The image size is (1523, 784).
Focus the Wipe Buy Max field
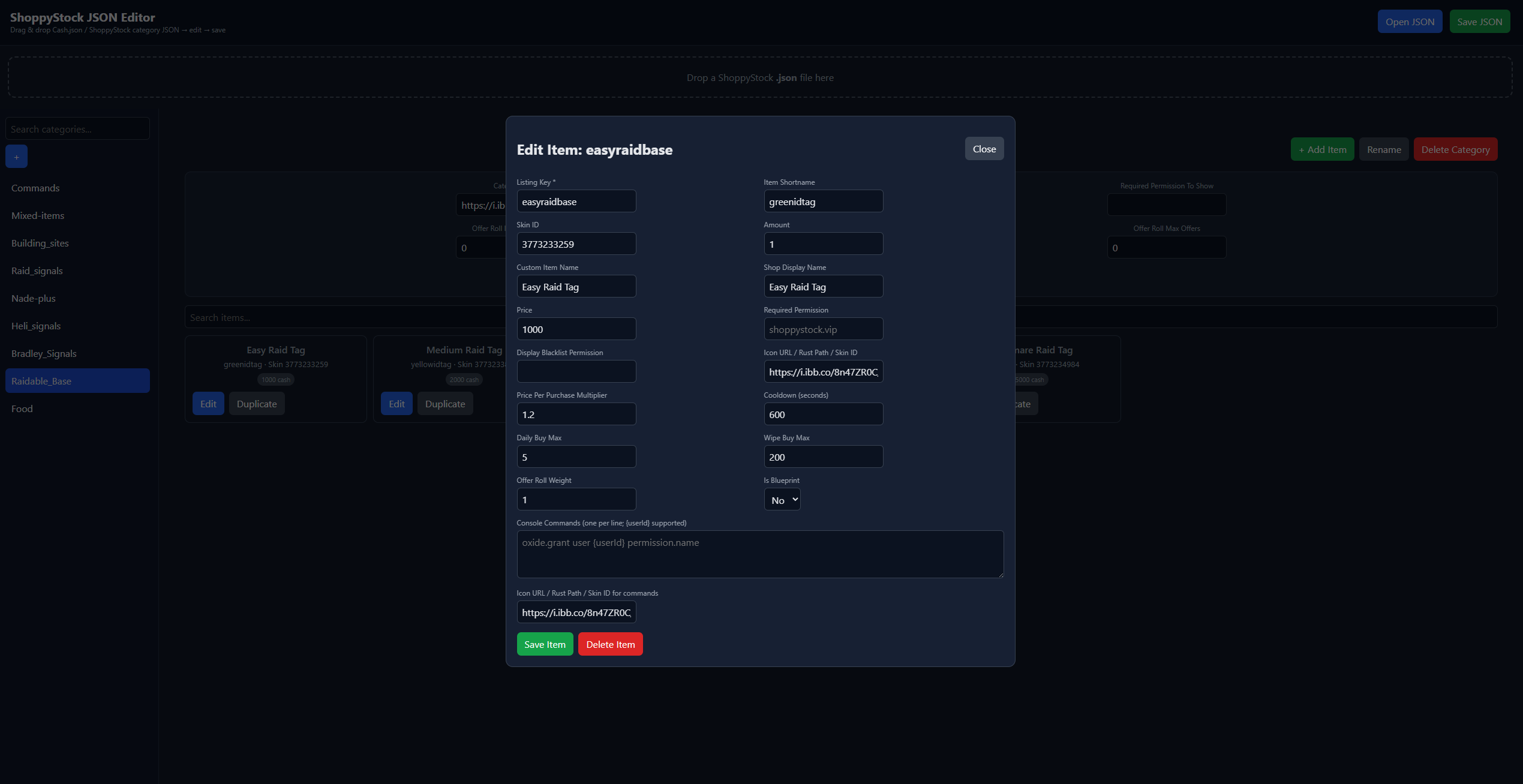pos(823,457)
